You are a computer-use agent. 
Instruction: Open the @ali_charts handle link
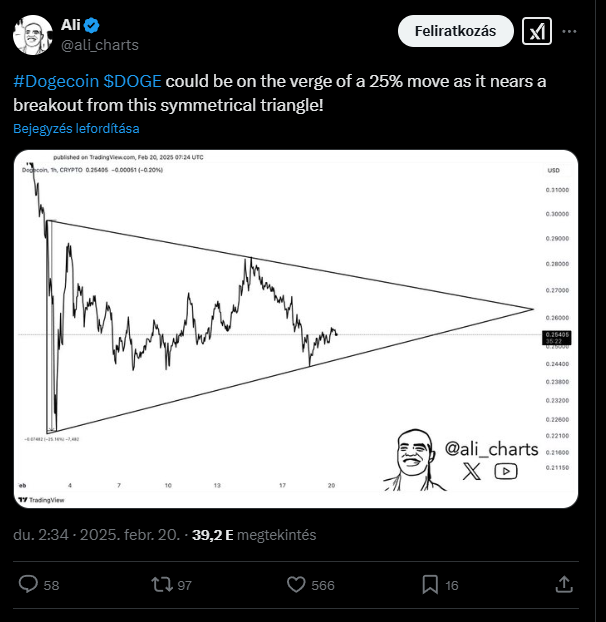pos(102,44)
